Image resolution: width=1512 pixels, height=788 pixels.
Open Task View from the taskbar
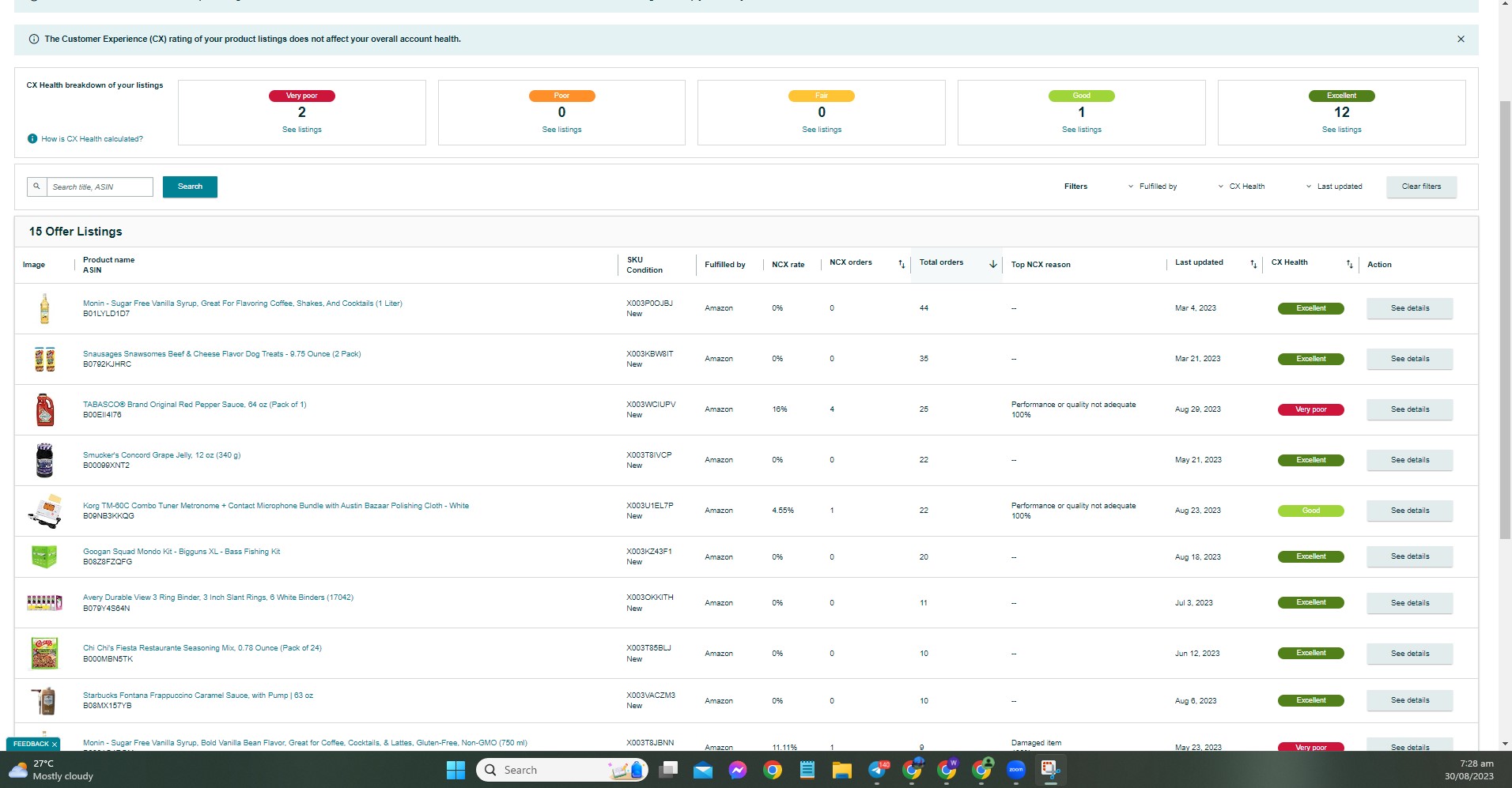668,770
